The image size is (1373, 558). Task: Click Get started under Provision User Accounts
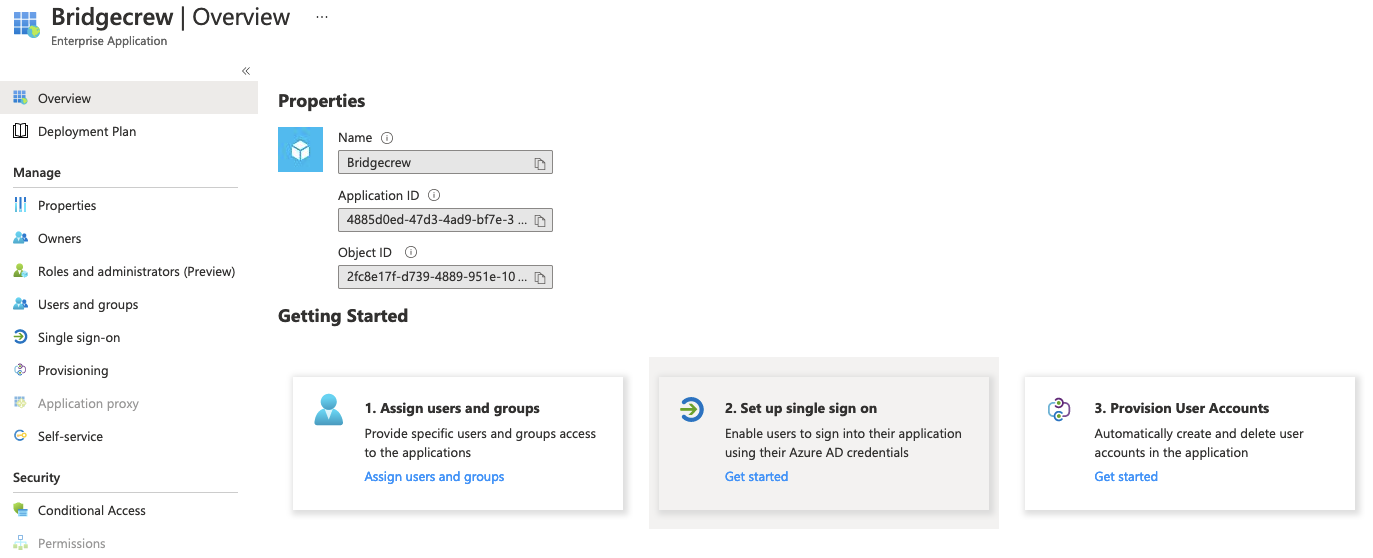pyautogui.click(x=1126, y=477)
